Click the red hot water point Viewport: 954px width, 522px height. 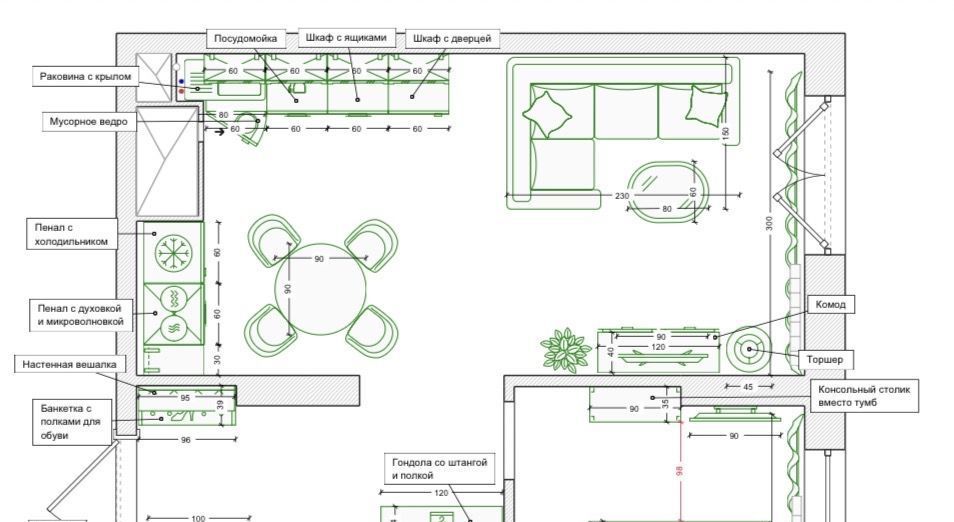click(181, 91)
